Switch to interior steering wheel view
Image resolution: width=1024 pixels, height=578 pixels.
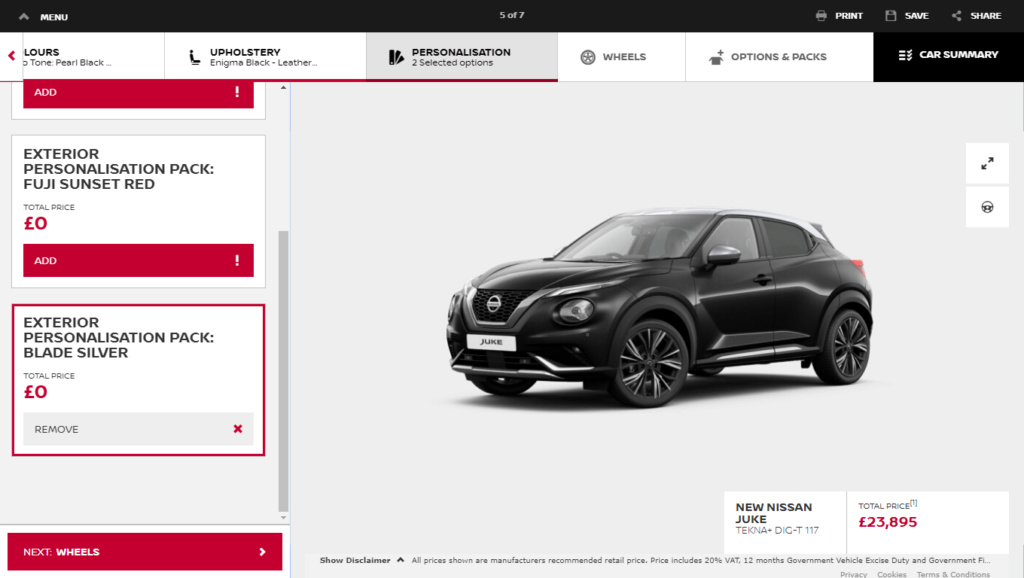[987, 207]
